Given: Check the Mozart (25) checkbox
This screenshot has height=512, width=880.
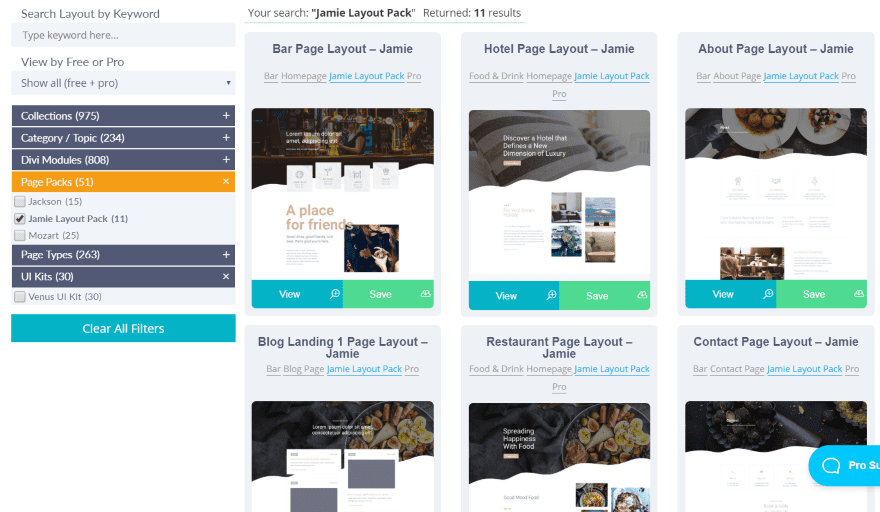Looking at the screenshot, I should pyautogui.click(x=20, y=235).
